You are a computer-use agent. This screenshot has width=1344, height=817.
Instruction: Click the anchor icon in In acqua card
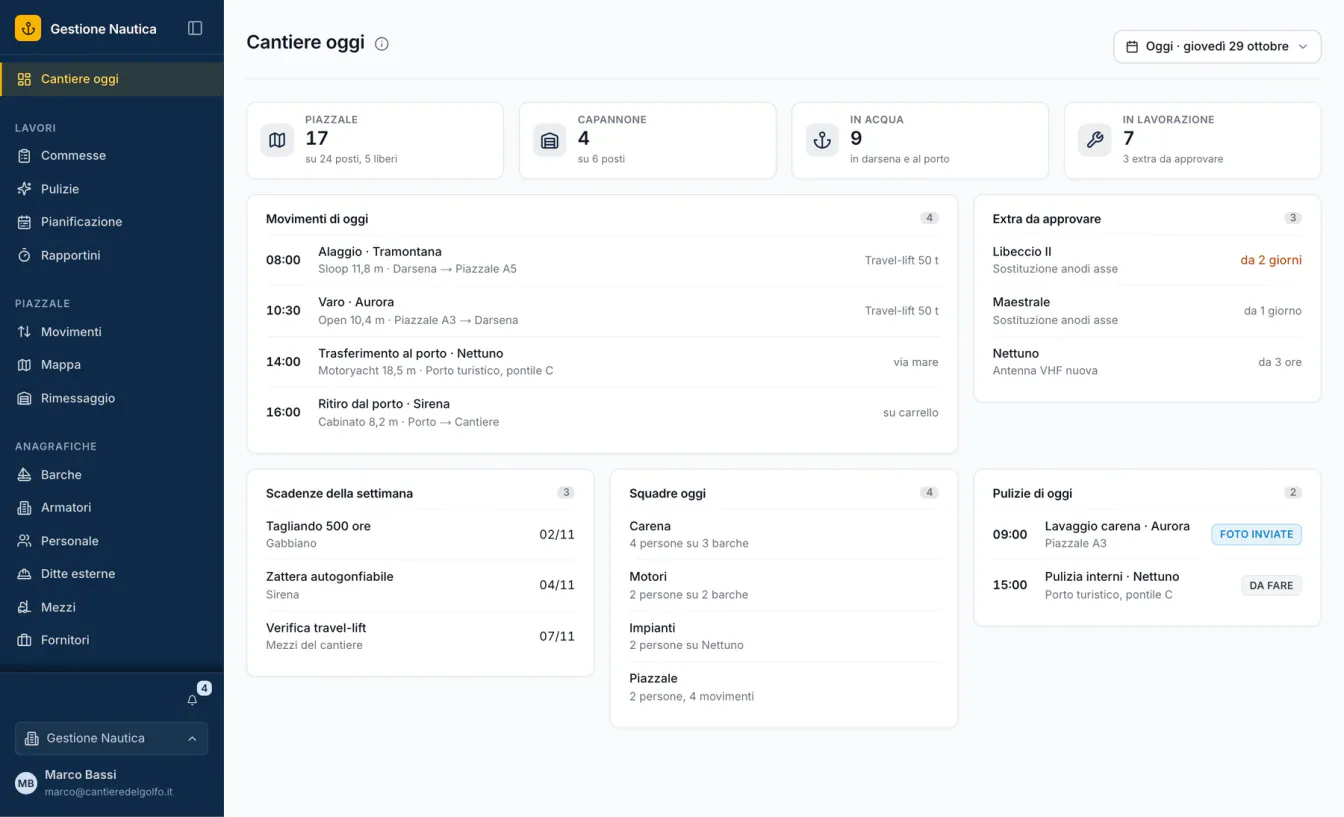822,141
